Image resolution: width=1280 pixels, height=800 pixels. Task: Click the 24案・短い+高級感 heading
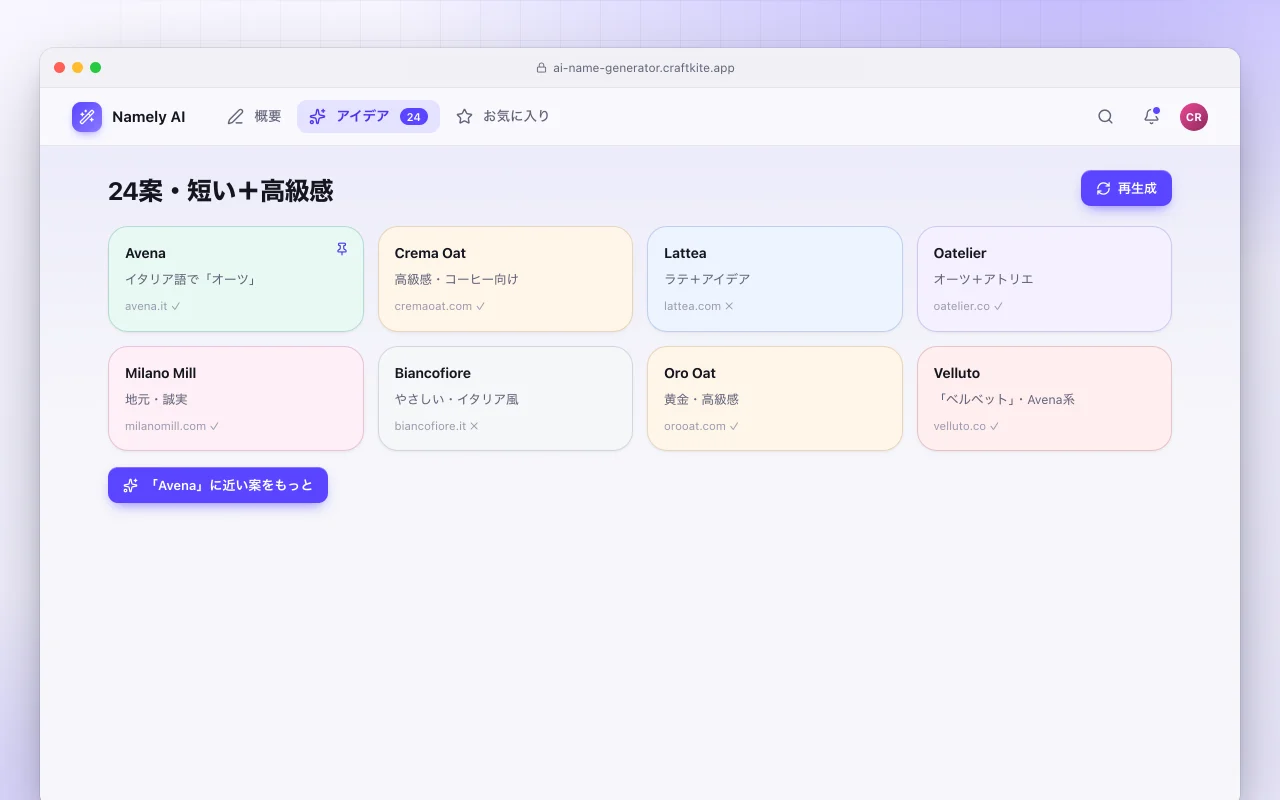[x=221, y=191]
